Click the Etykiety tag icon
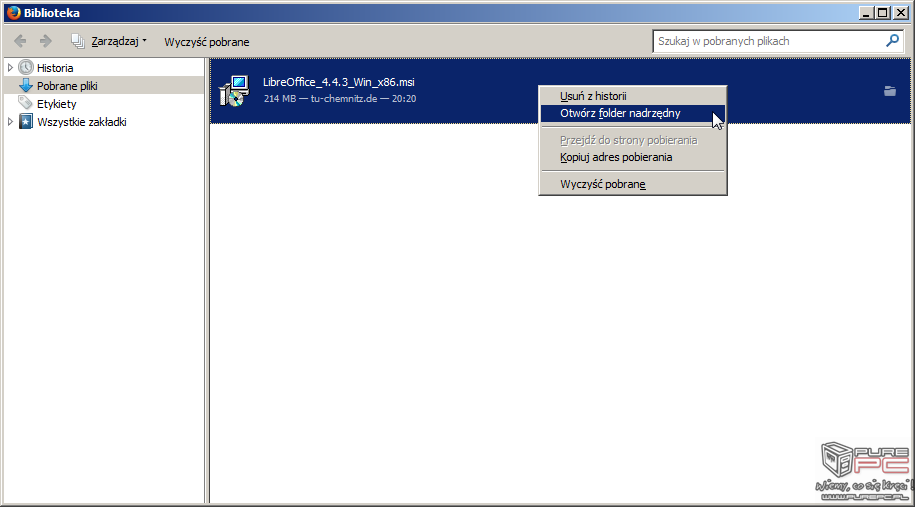Viewport: 915px width, 507px height. pyautogui.click(x=26, y=103)
